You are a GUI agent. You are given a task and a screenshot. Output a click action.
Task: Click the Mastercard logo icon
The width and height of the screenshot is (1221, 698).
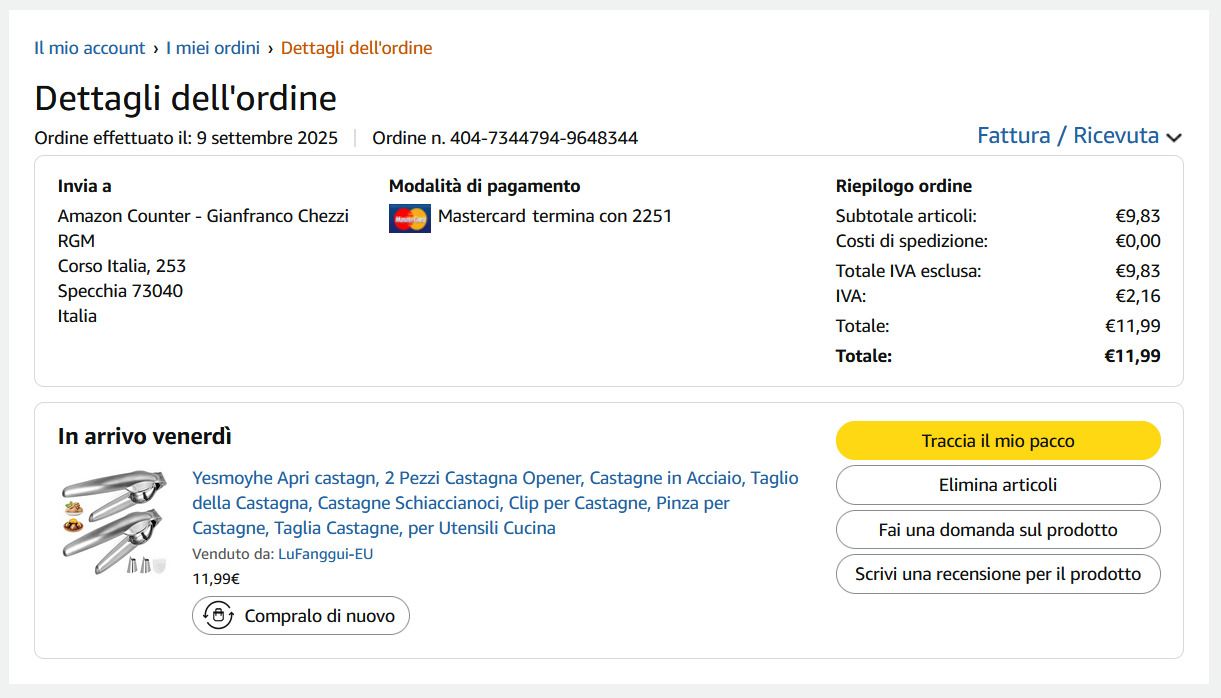pos(409,218)
